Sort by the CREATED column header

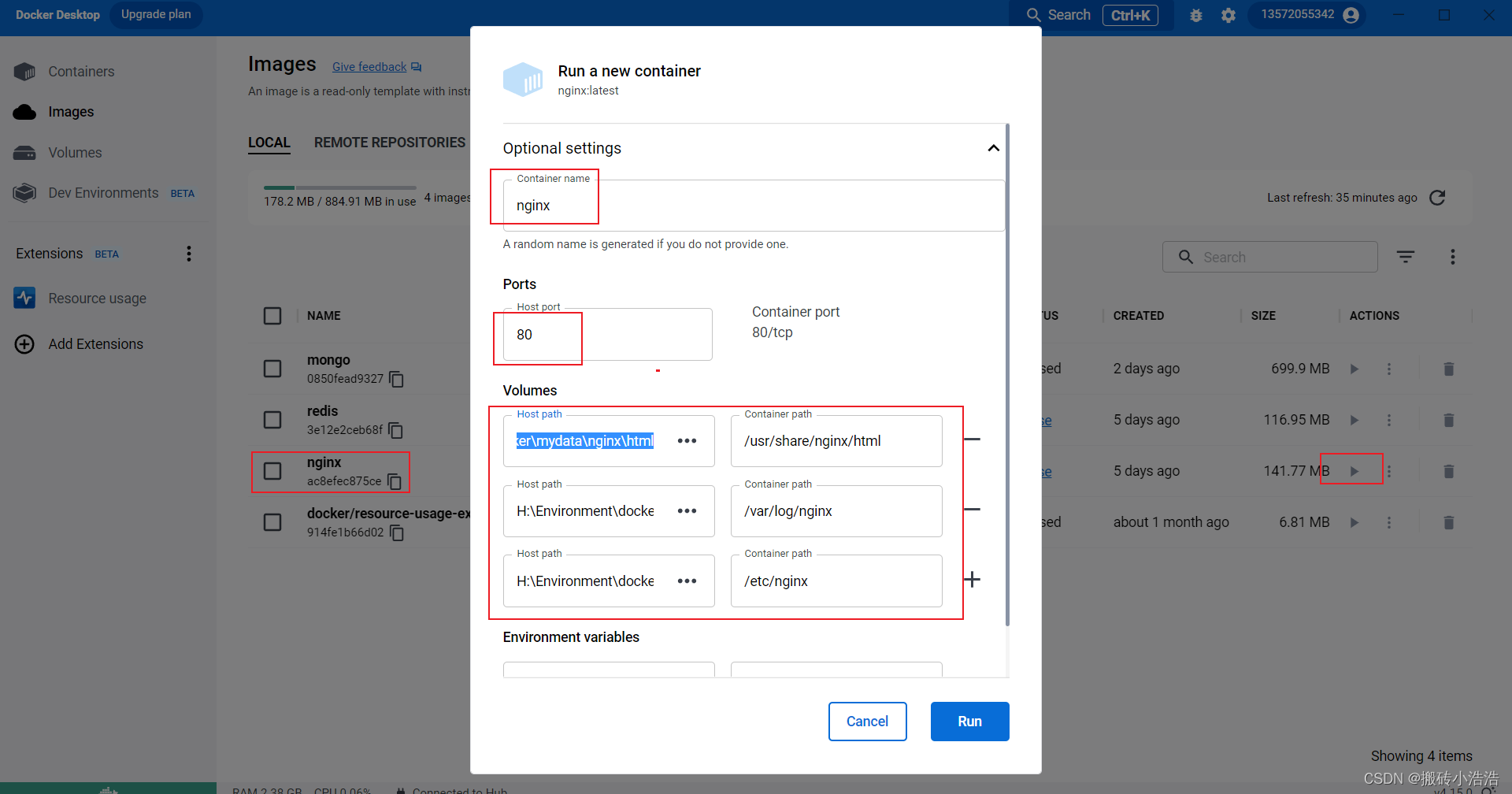coord(1138,316)
